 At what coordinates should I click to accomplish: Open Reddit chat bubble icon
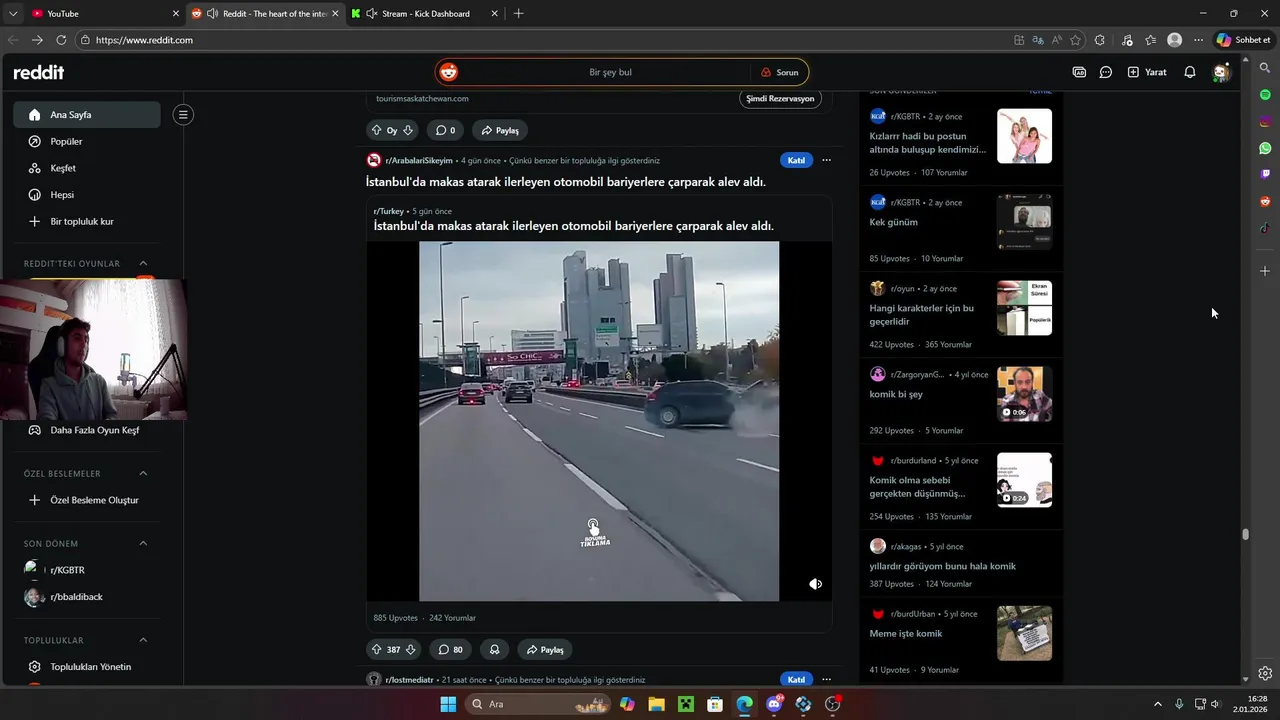pyautogui.click(x=1106, y=72)
